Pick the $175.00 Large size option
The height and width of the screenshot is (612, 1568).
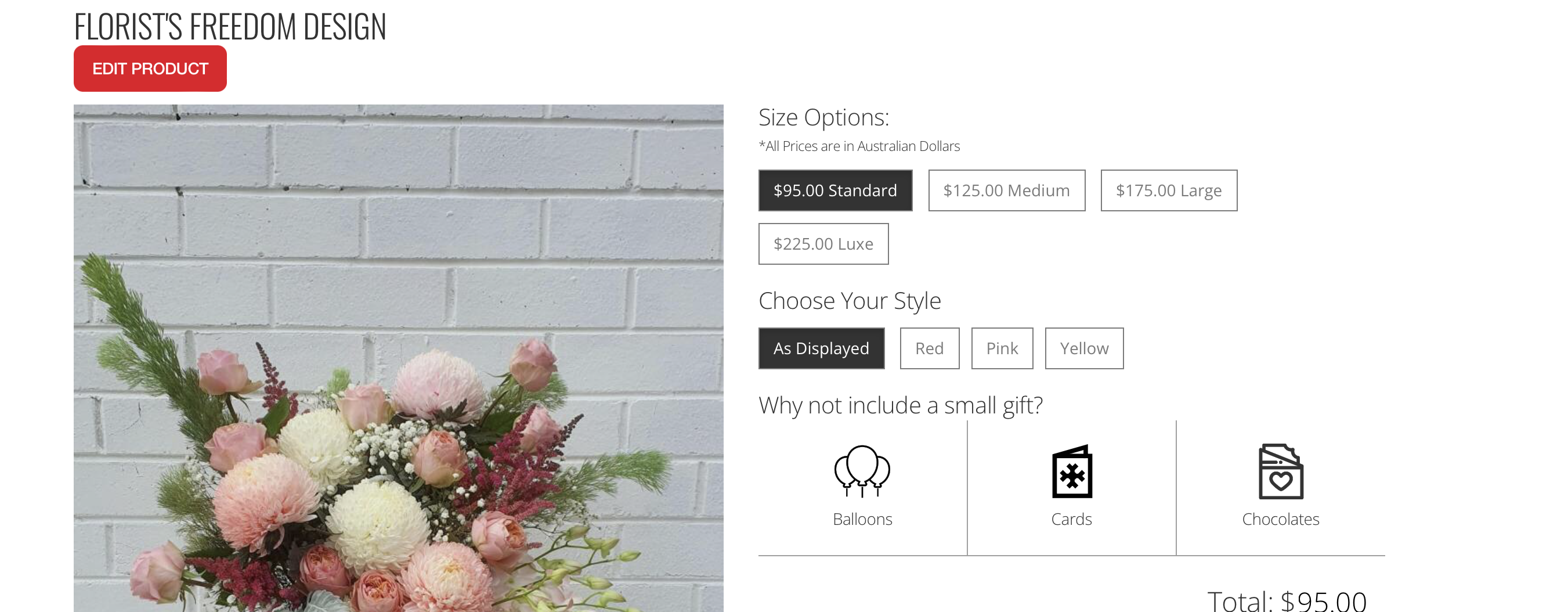point(1169,190)
